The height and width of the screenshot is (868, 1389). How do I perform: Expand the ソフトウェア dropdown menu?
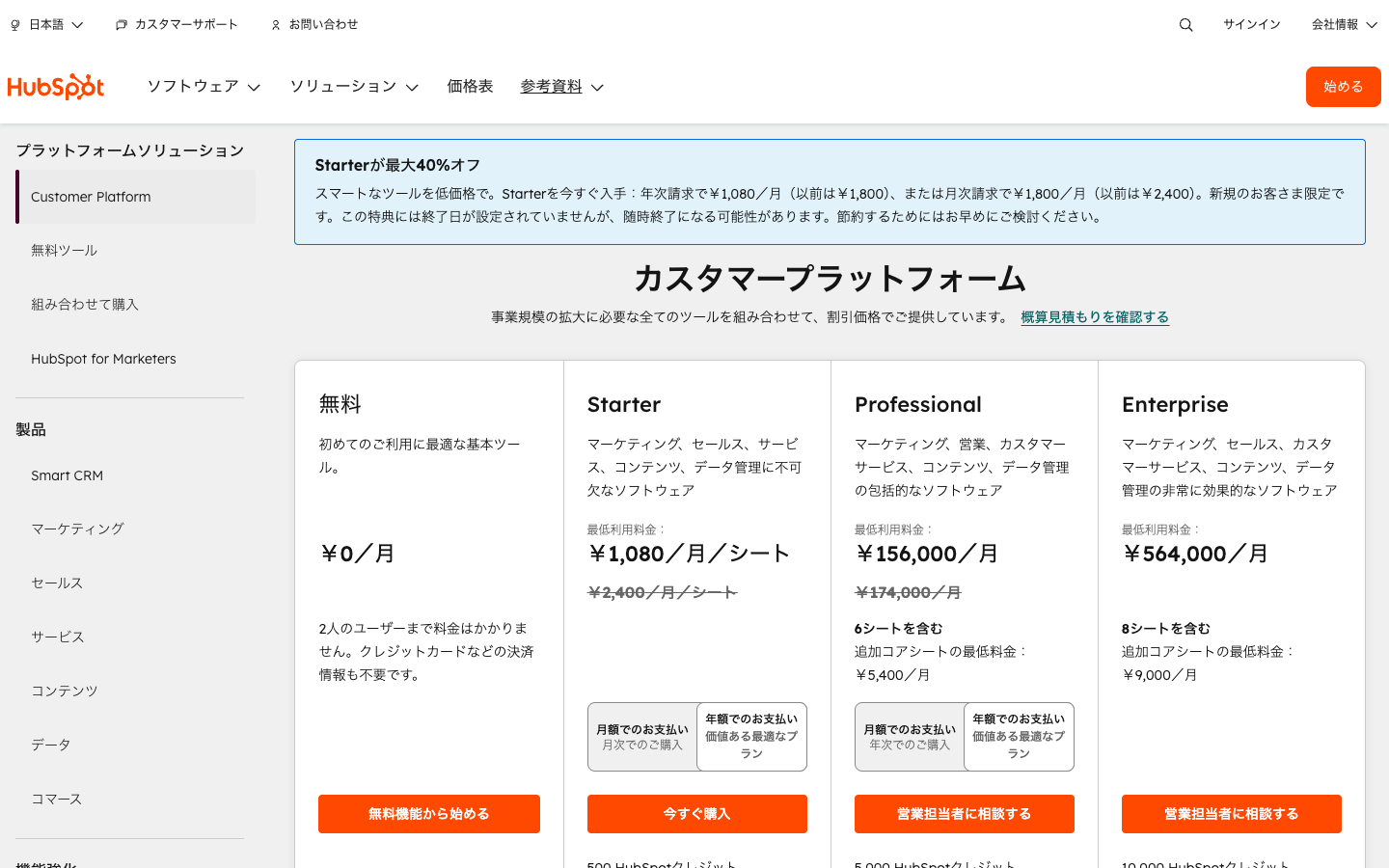[203, 86]
